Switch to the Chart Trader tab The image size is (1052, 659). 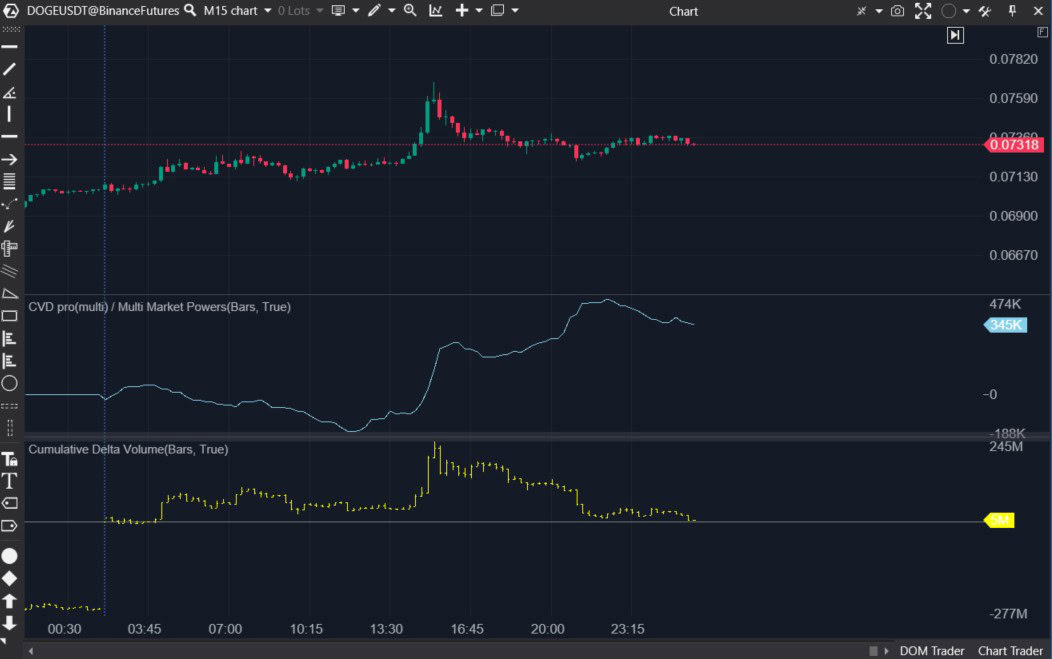[x=1010, y=651]
